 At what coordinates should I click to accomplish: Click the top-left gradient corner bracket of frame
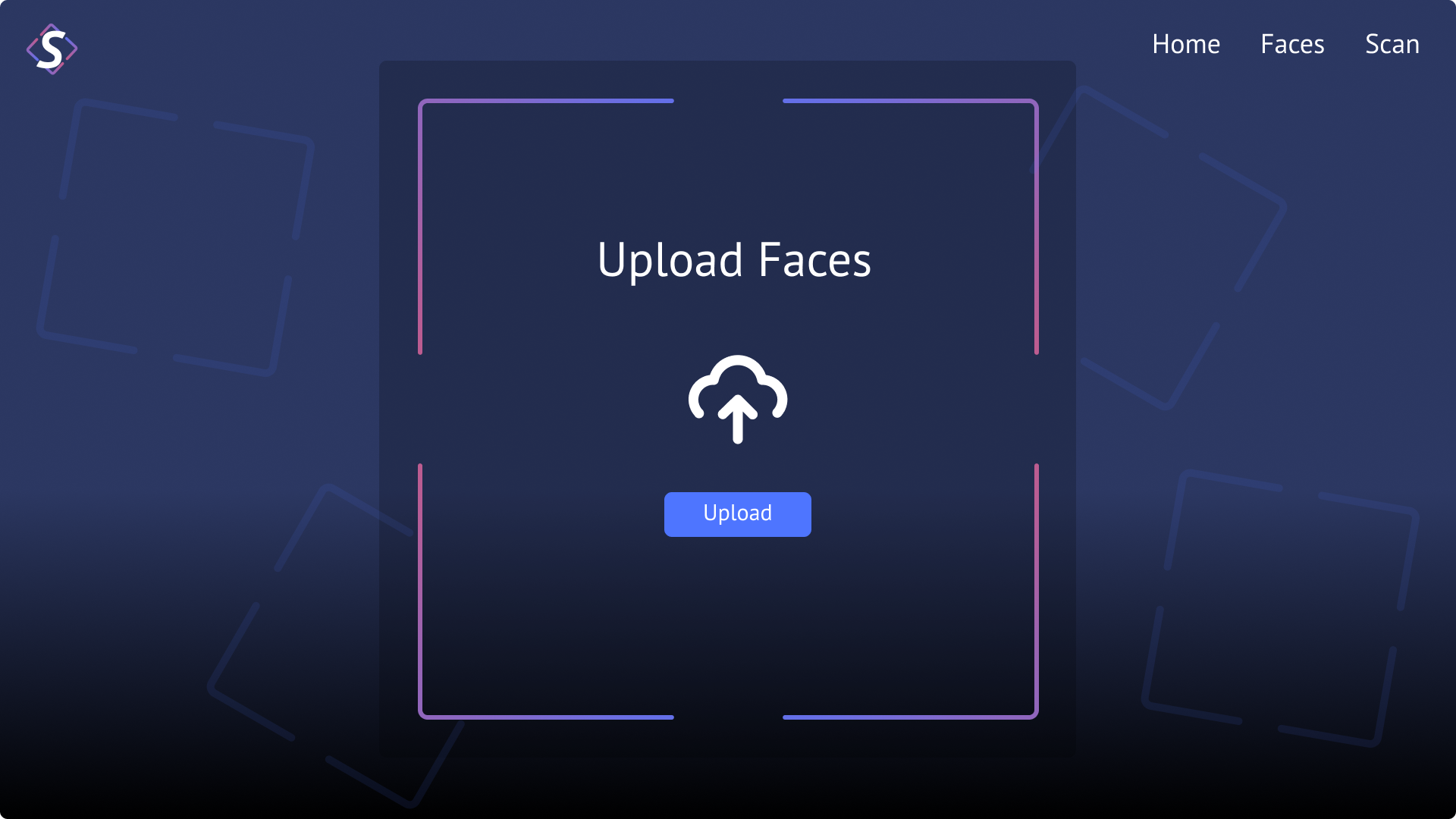click(546, 226)
